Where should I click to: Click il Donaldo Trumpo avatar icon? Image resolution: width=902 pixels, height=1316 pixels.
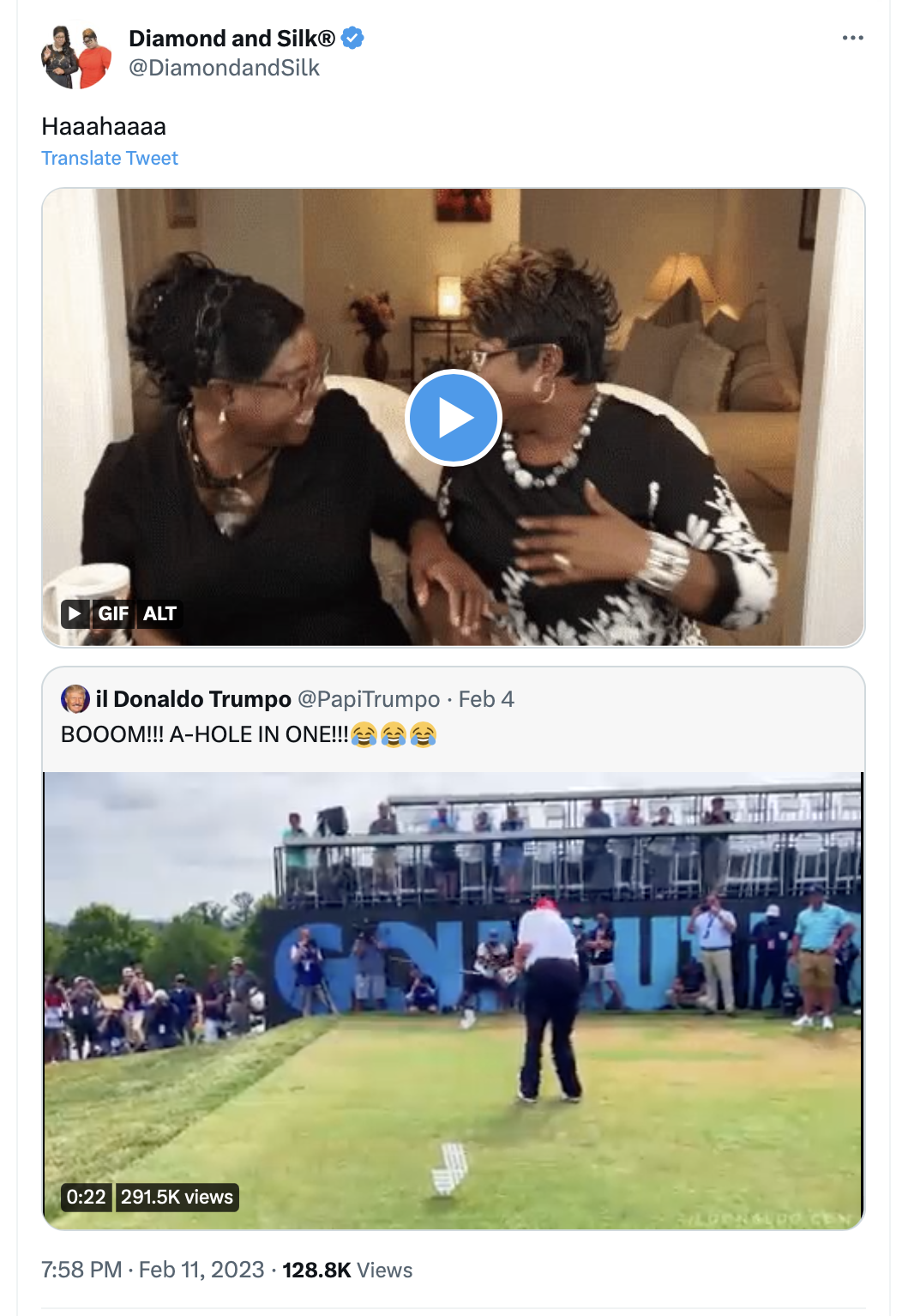coord(75,698)
